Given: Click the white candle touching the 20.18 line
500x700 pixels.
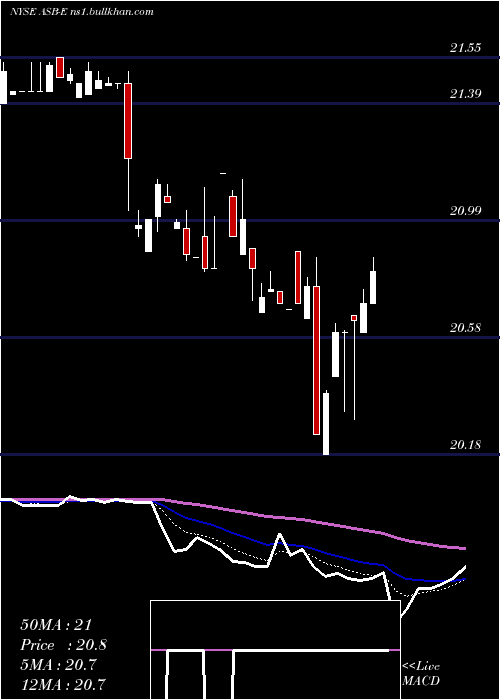Looking at the screenshot, I should coord(326,424).
